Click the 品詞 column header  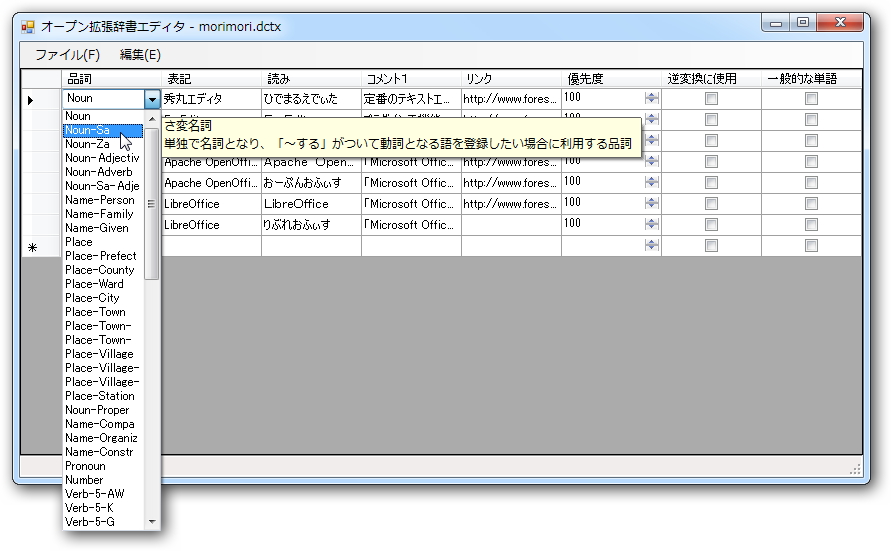[111, 79]
